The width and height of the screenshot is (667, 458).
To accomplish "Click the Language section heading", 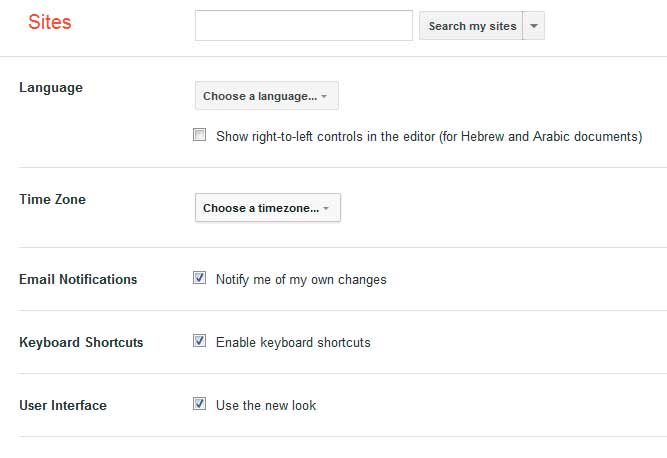I will pyautogui.click(x=51, y=88).
